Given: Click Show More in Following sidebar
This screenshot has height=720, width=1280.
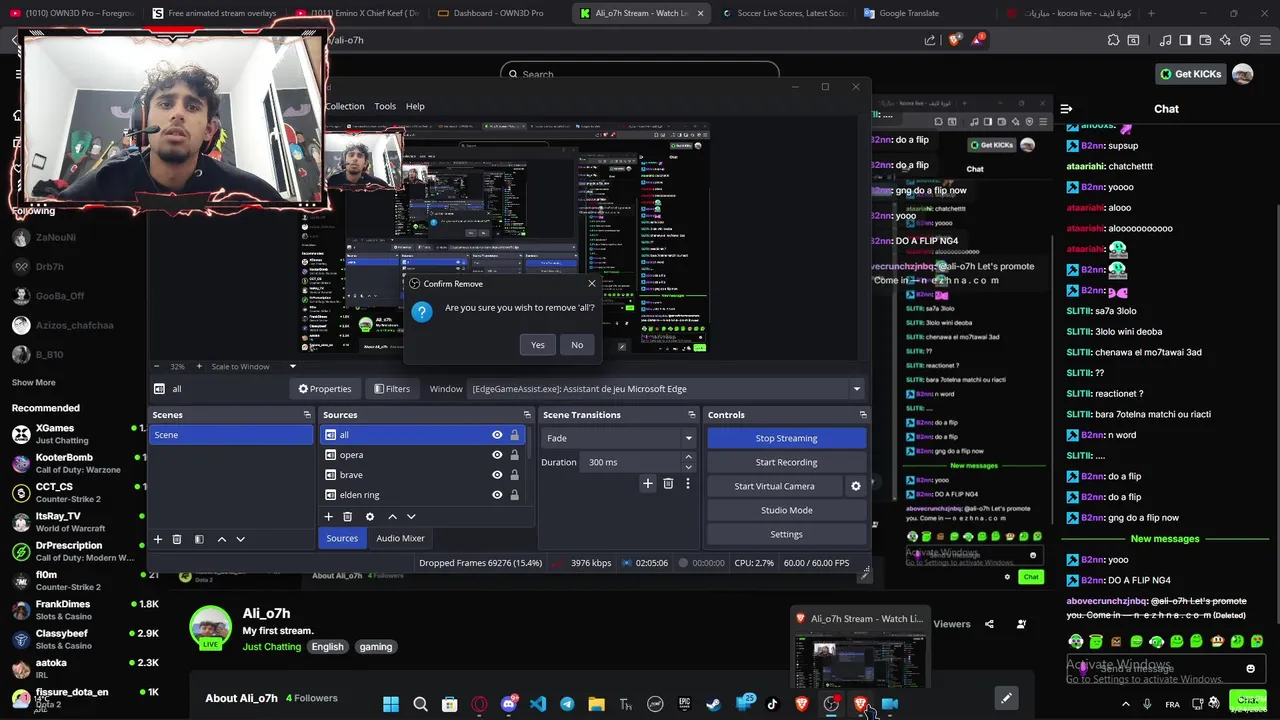Looking at the screenshot, I should tap(33, 383).
